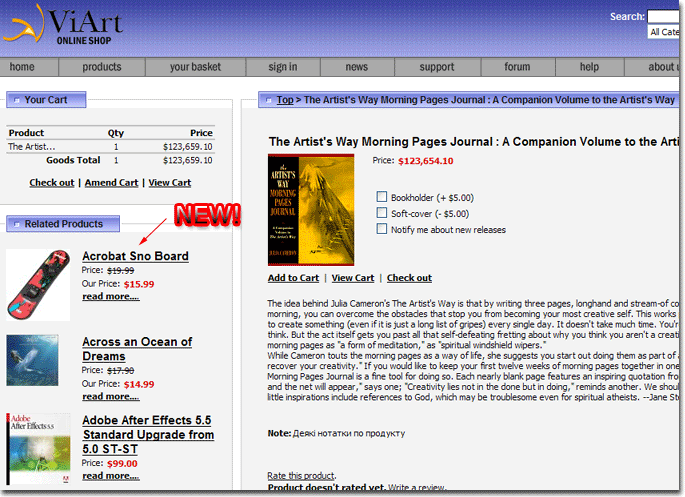Open the news menu item
The height and width of the screenshot is (497, 685).
coord(357,67)
